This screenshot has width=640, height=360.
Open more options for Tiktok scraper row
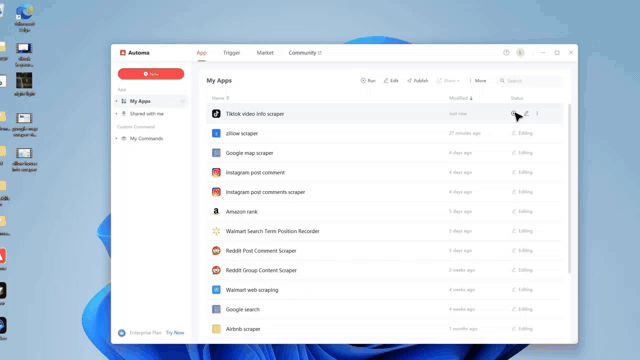coord(537,113)
